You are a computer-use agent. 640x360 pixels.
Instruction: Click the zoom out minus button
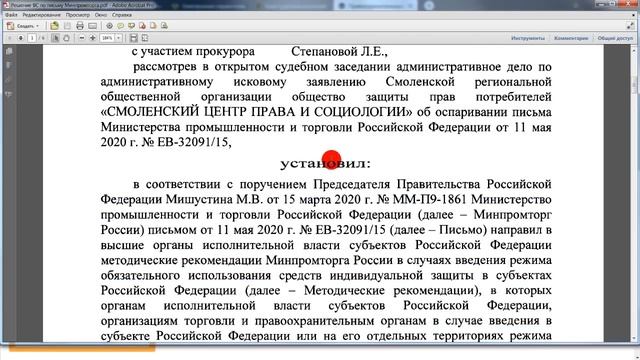pyautogui.click(x=82, y=38)
